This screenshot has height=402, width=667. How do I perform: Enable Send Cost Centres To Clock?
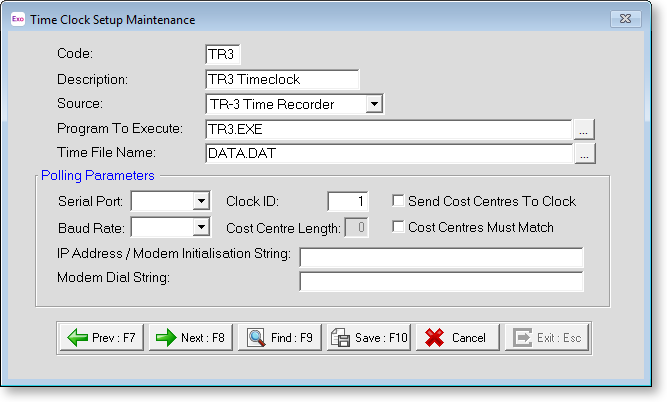pyautogui.click(x=399, y=201)
